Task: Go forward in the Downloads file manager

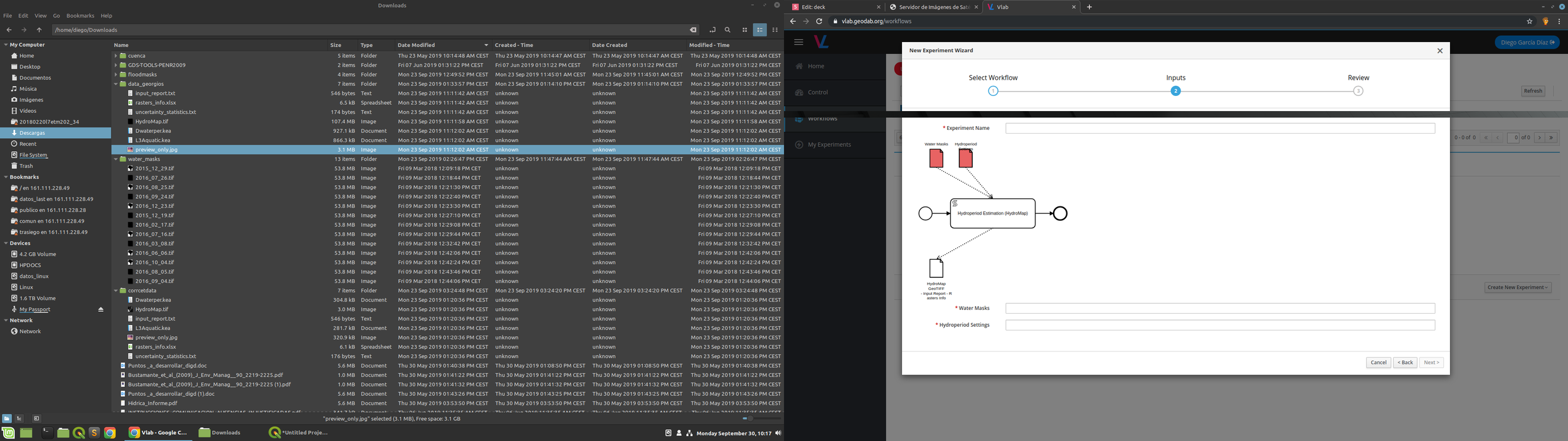Action: pyautogui.click(x=24, y=29)
